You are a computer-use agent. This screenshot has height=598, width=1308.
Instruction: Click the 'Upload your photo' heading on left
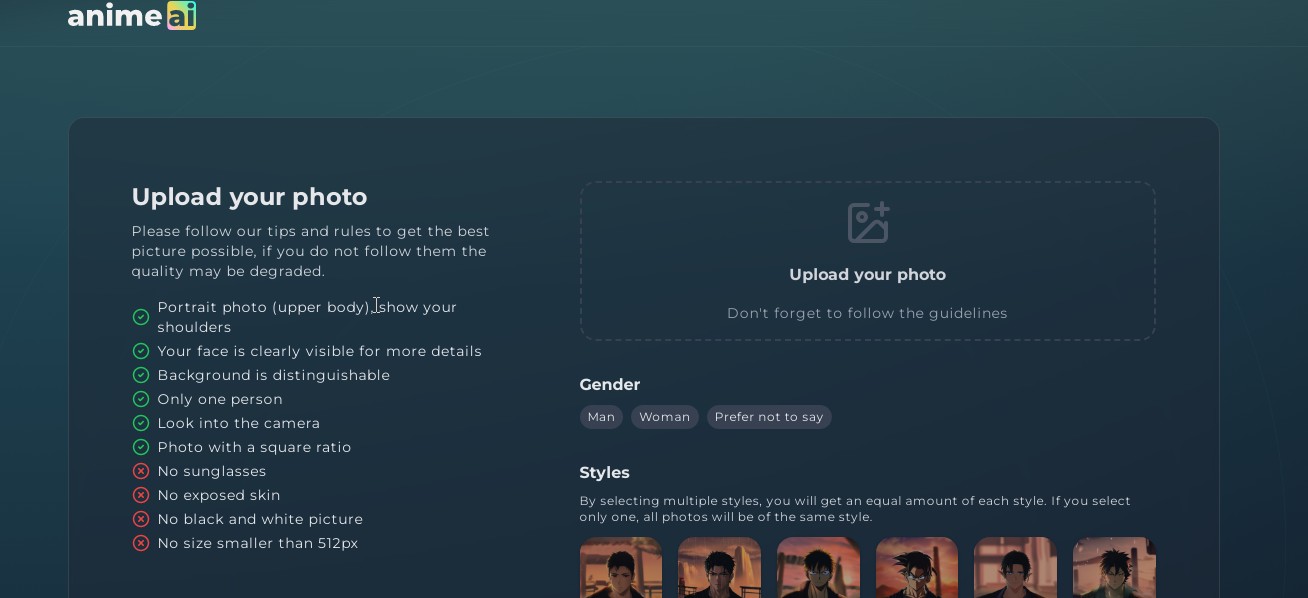point(249,197)
